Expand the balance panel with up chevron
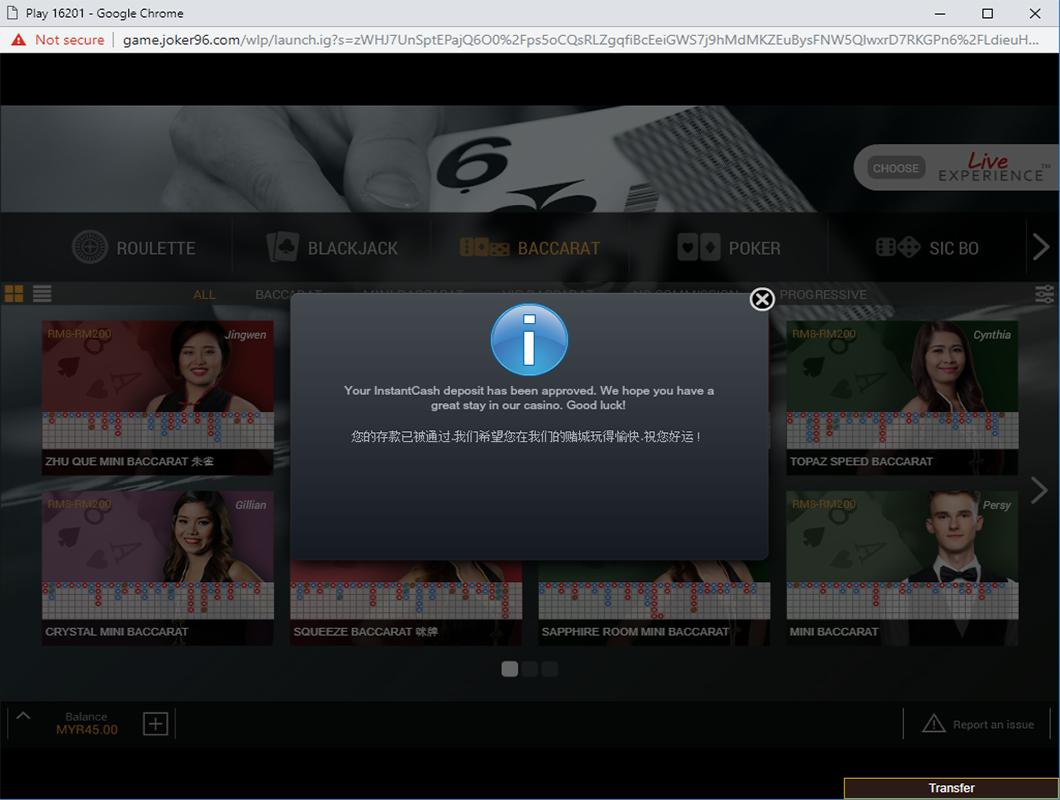Viewport: 1060px width, 800px height. (24, 716)
